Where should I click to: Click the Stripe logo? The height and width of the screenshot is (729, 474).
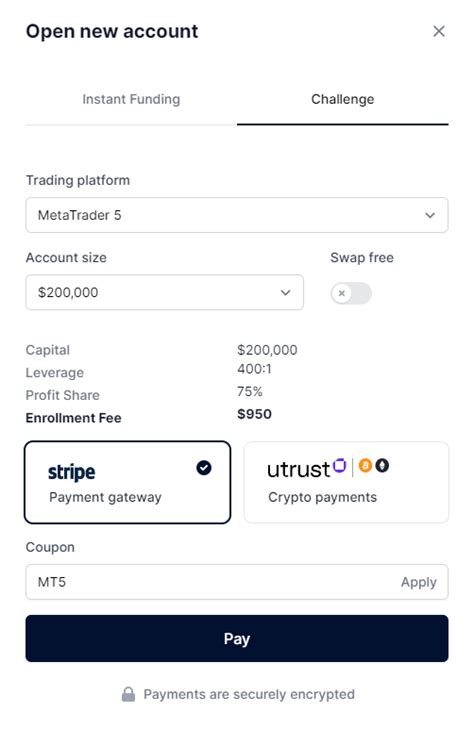pos(72,472)
